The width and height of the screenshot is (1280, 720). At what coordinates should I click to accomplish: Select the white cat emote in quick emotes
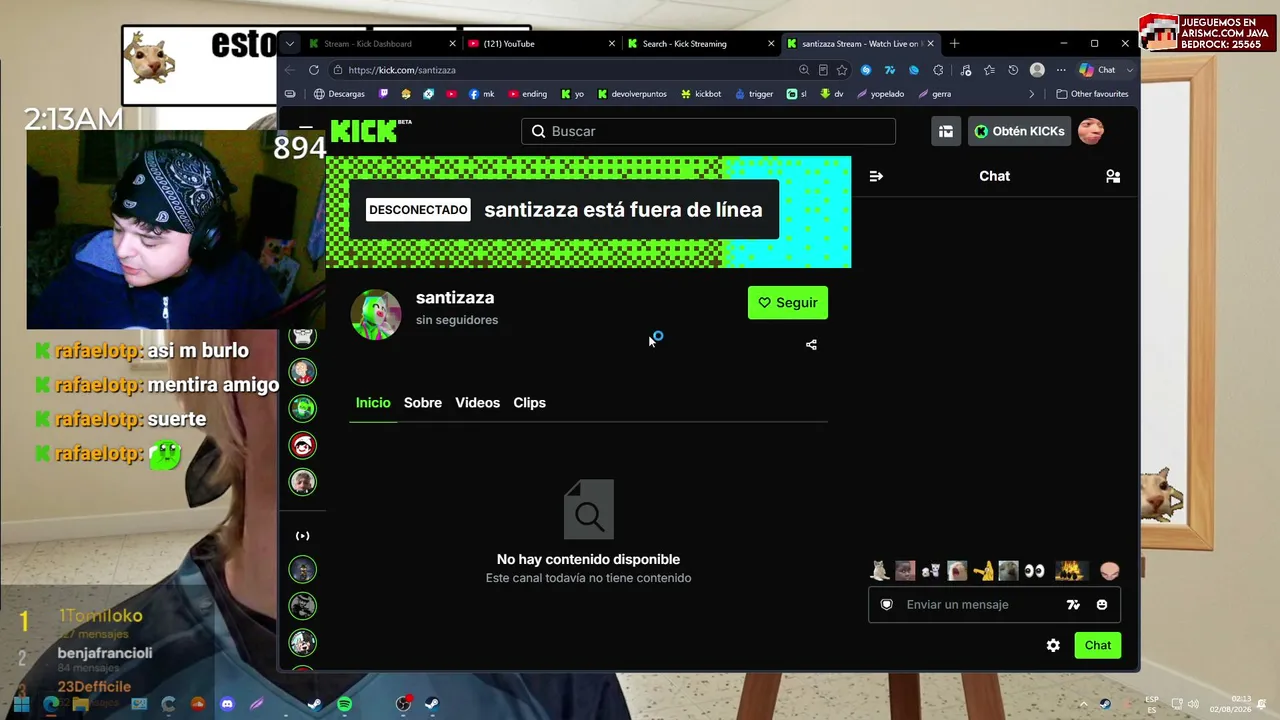pos(880,571)
